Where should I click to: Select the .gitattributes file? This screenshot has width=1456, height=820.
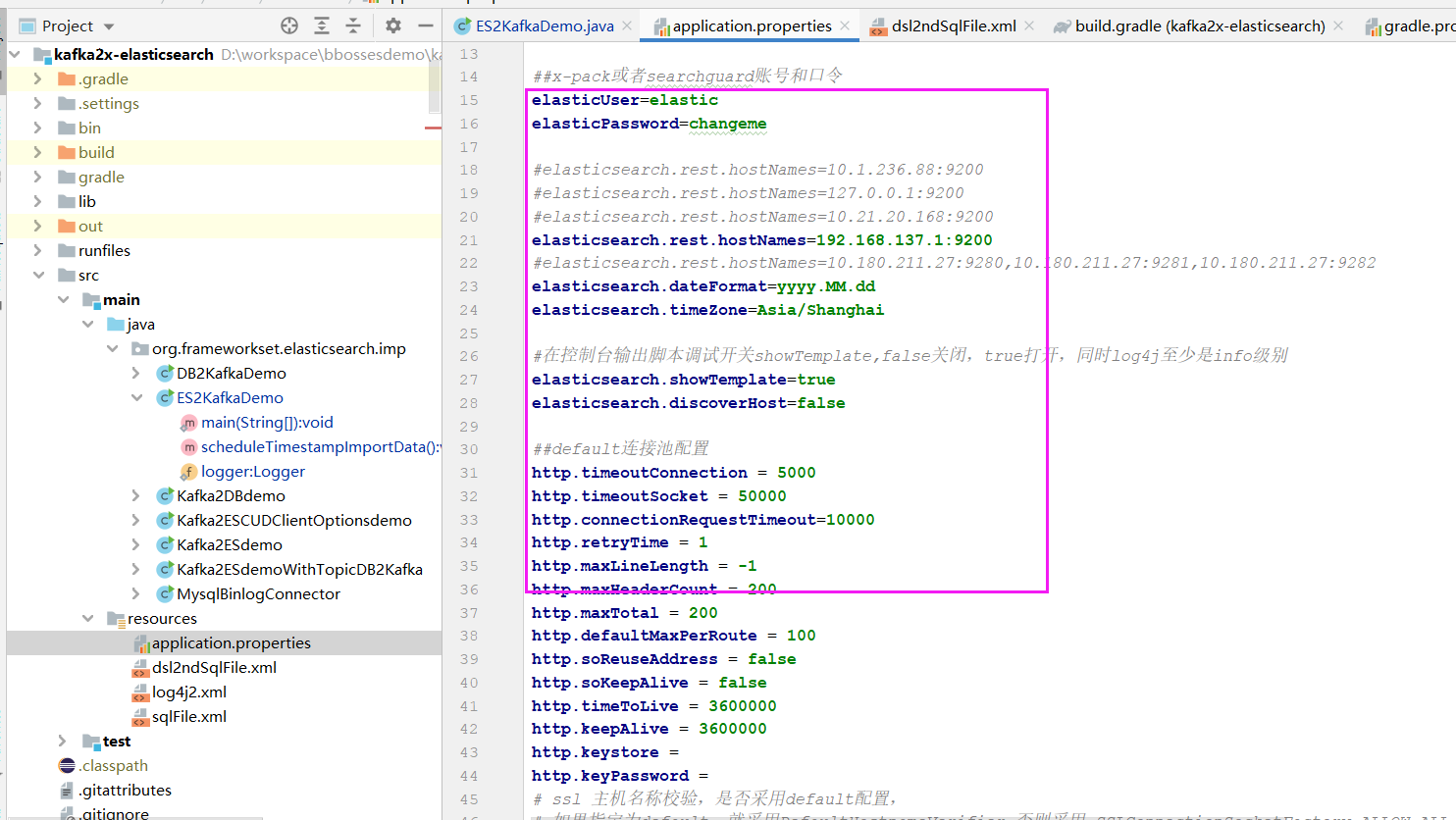pyautogui.click(x=125, y=790)
